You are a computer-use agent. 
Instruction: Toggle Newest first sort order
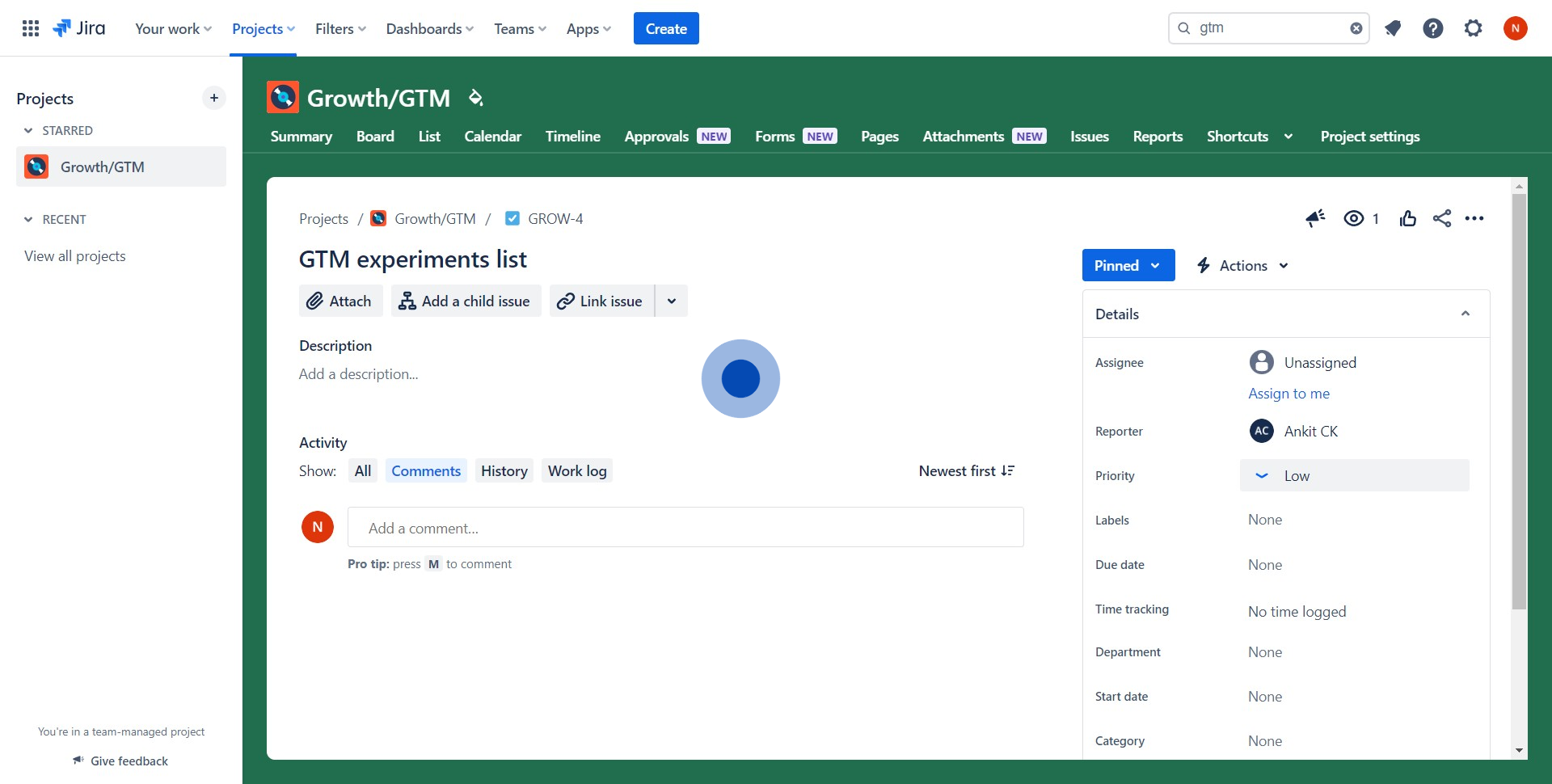click(967, 470)
